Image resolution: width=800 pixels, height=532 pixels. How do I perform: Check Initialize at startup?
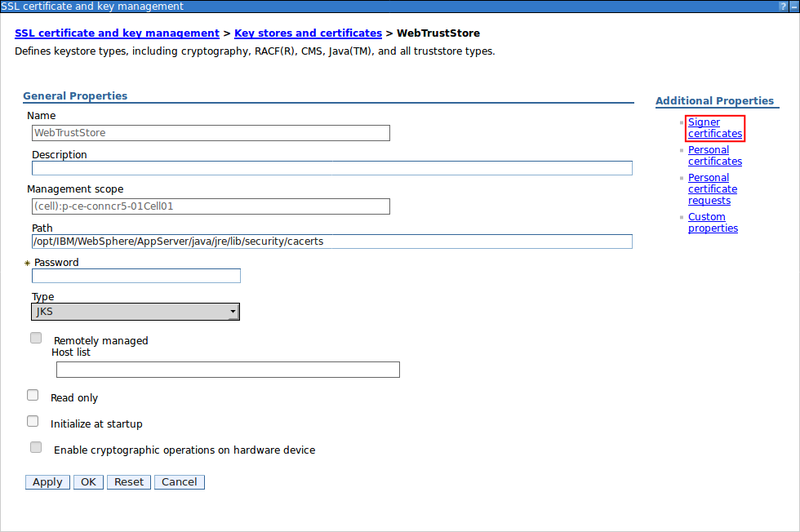[33, 421]
